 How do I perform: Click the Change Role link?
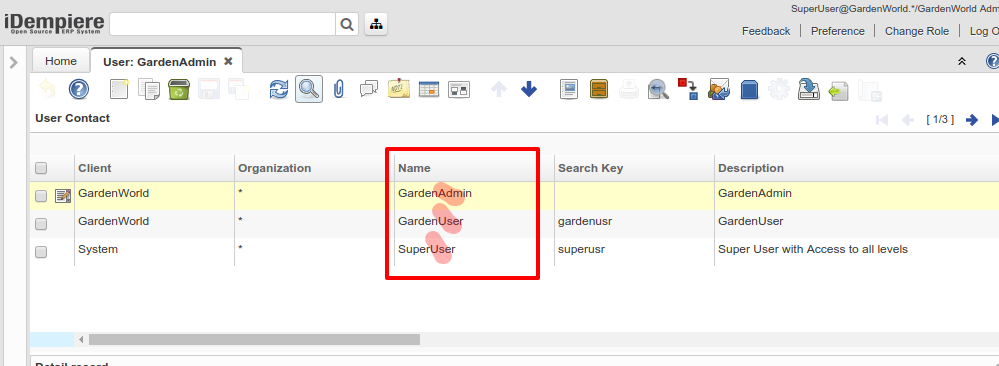(x=917, y=31)
